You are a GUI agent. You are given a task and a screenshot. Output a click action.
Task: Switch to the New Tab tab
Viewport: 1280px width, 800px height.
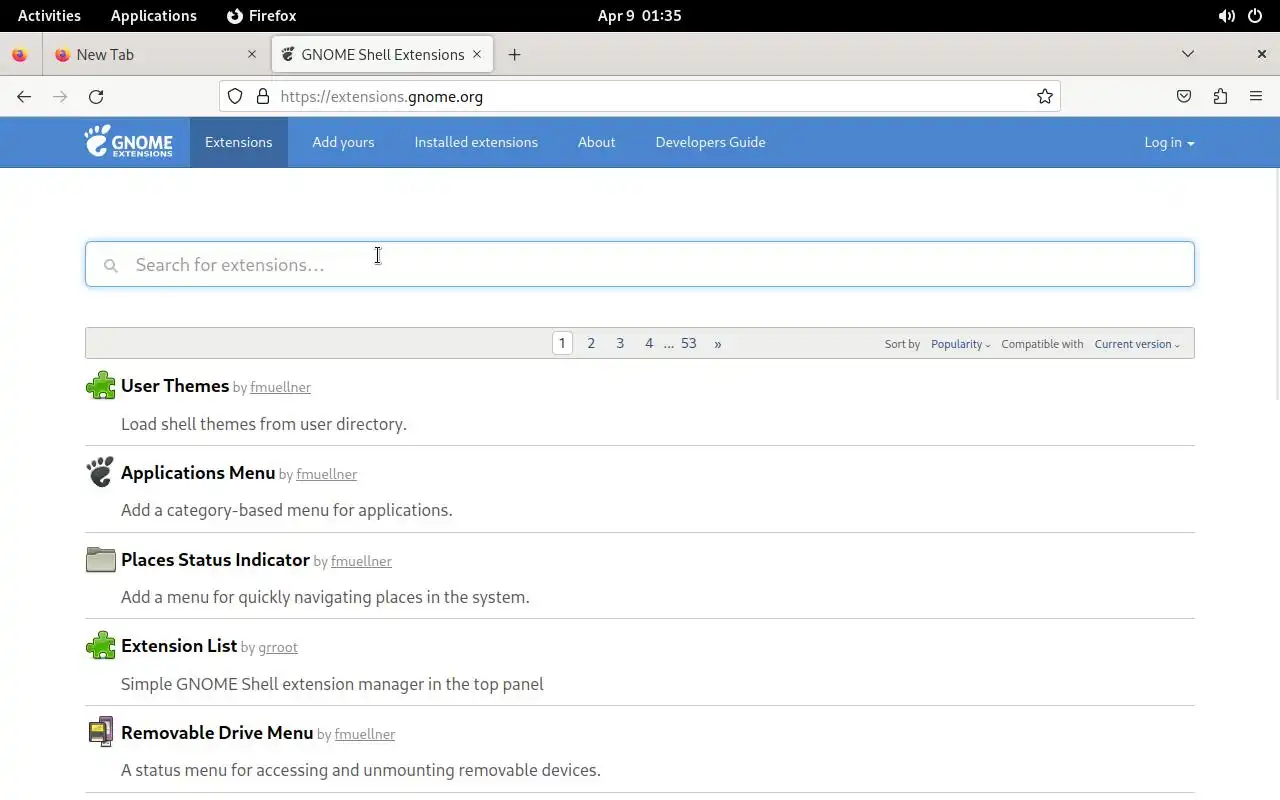click(x=156, y=54)
